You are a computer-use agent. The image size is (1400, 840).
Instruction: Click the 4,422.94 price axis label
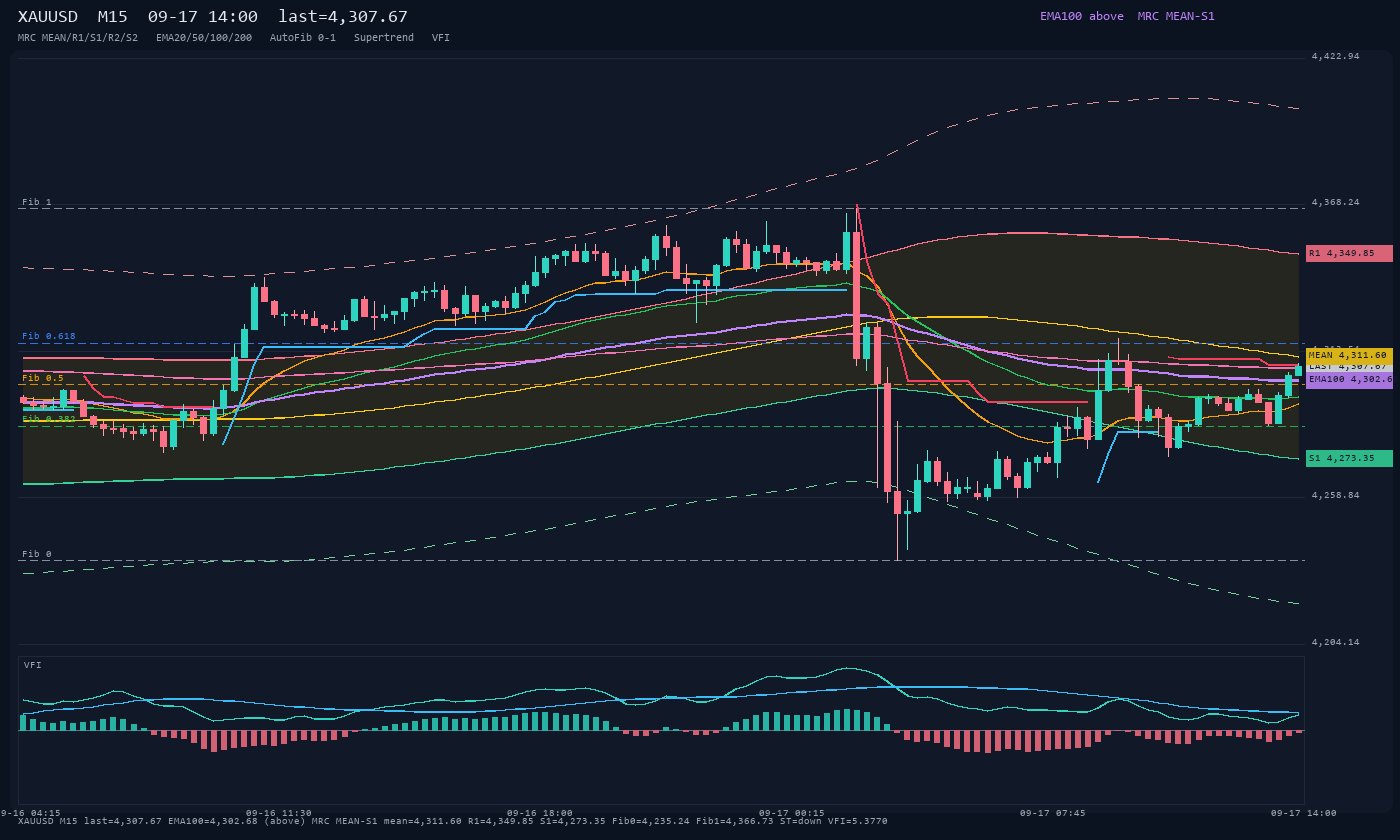tap(1336, 56)
